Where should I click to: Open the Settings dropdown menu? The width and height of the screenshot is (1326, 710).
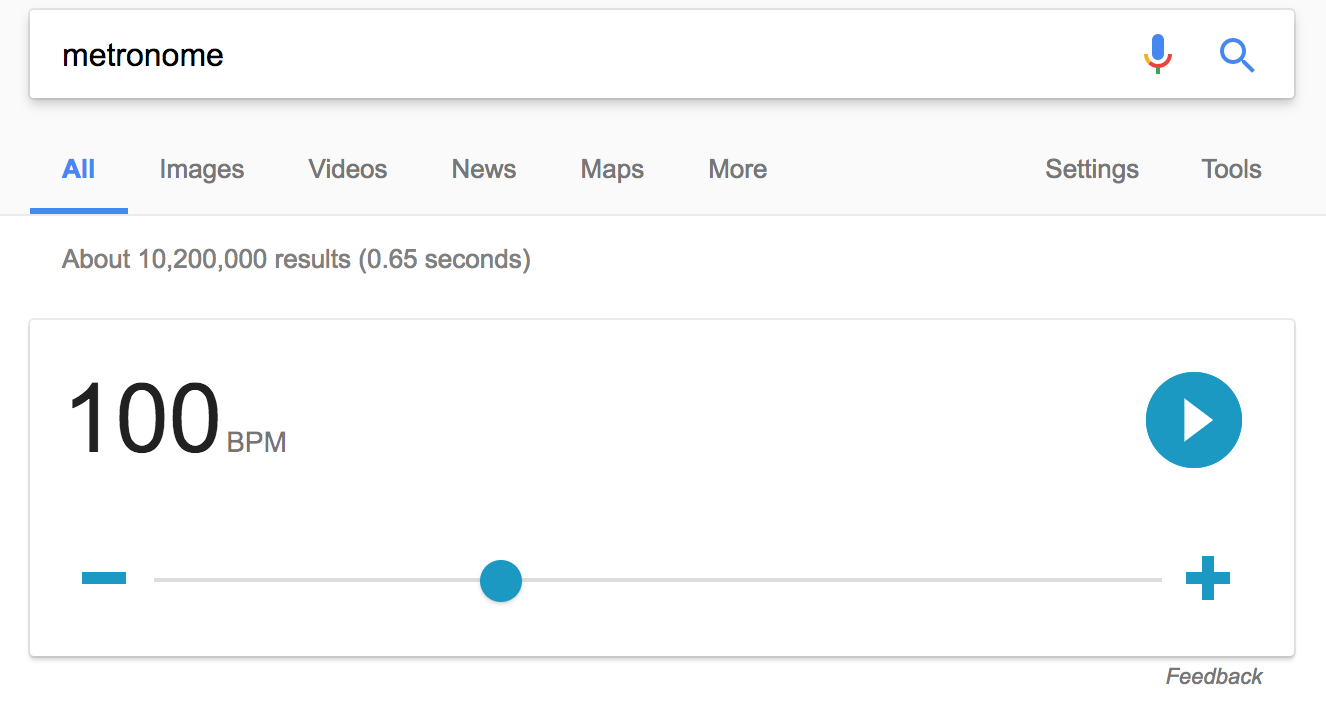click(x=1092, y=169)
